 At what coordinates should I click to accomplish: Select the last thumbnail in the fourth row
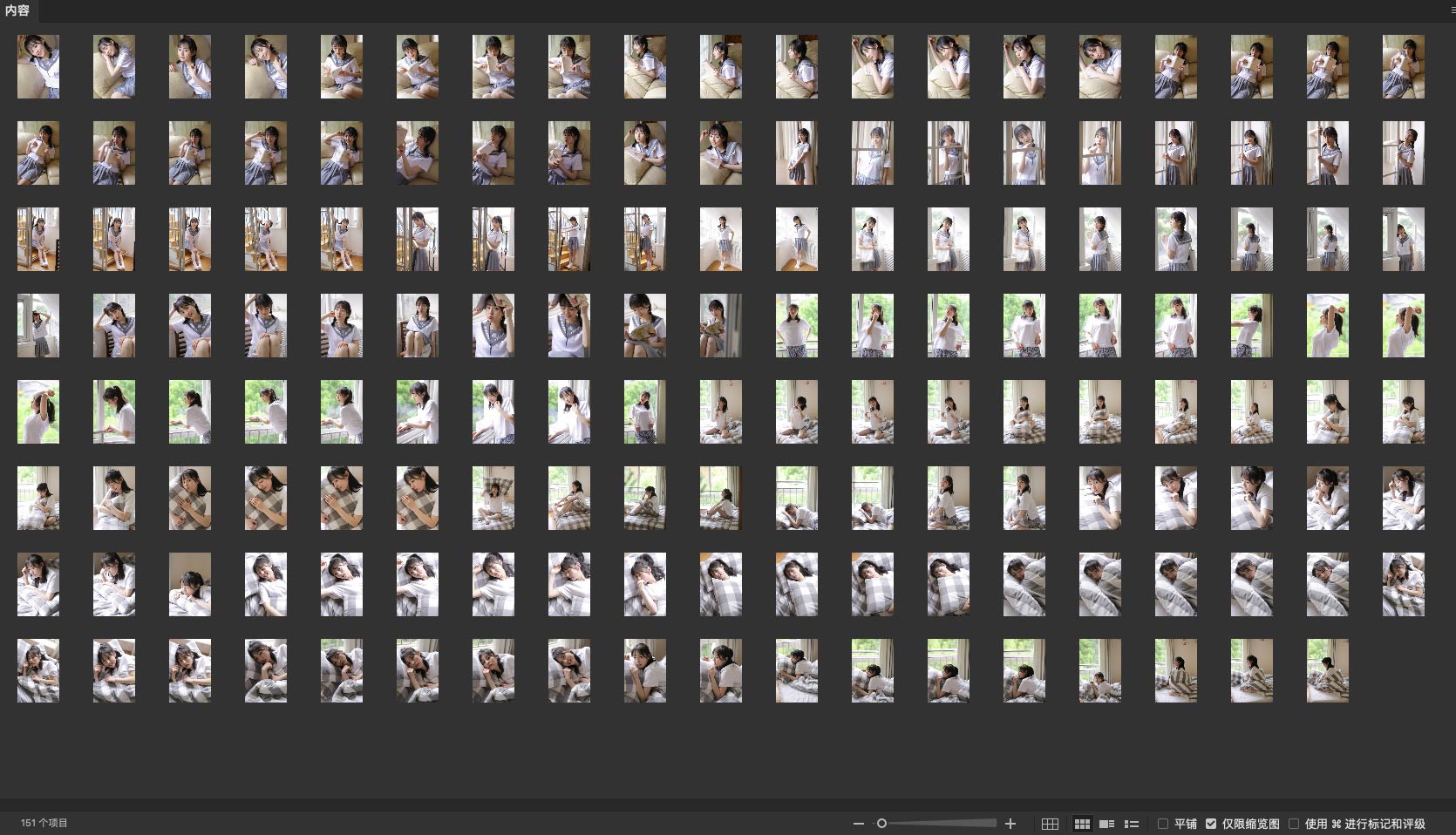(1403, 326)
